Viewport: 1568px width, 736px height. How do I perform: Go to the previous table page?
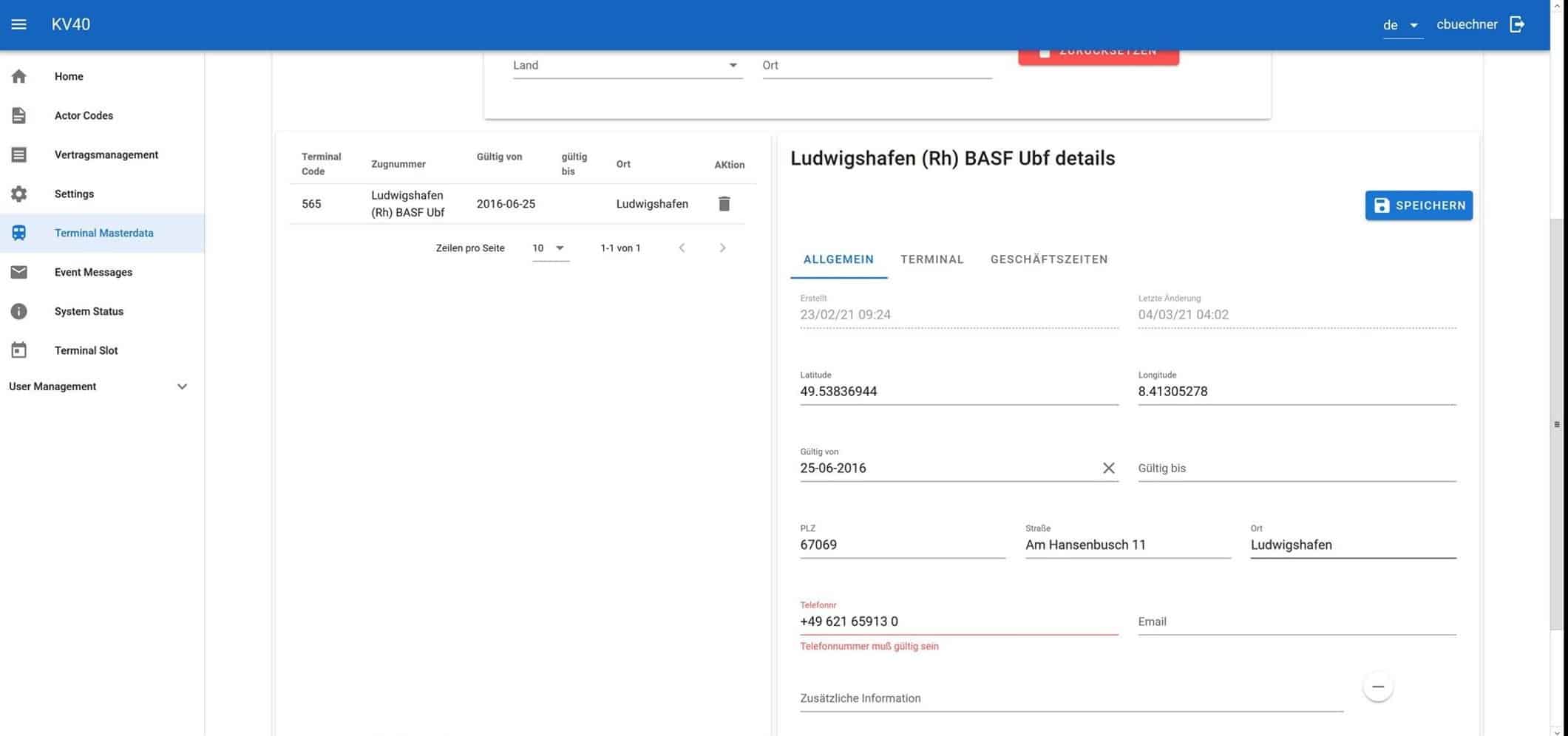coord(682,248)
